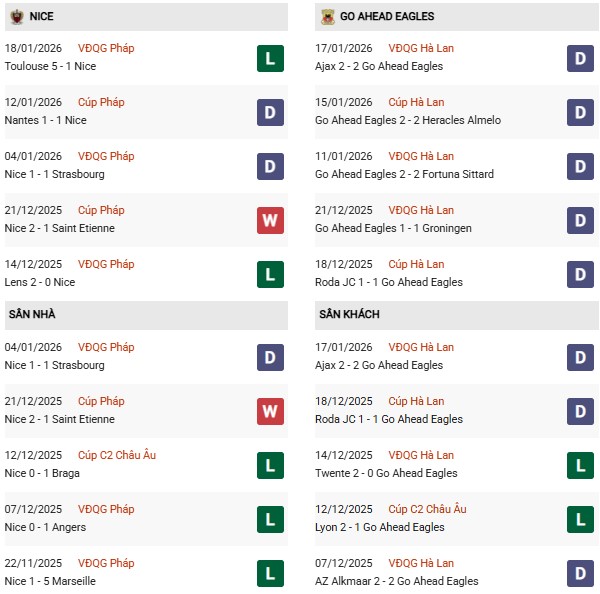Click the D badge for Nantes 1-1 Nice
Viewport: 600px width, 594px height.
[269, 112]
